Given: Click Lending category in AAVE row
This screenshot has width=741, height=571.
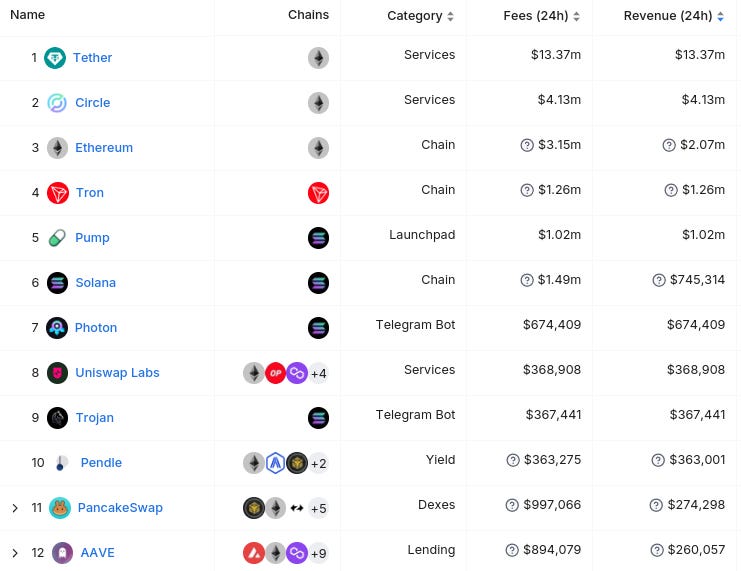Looking at the screenshot, I should [x=431, y=550].
